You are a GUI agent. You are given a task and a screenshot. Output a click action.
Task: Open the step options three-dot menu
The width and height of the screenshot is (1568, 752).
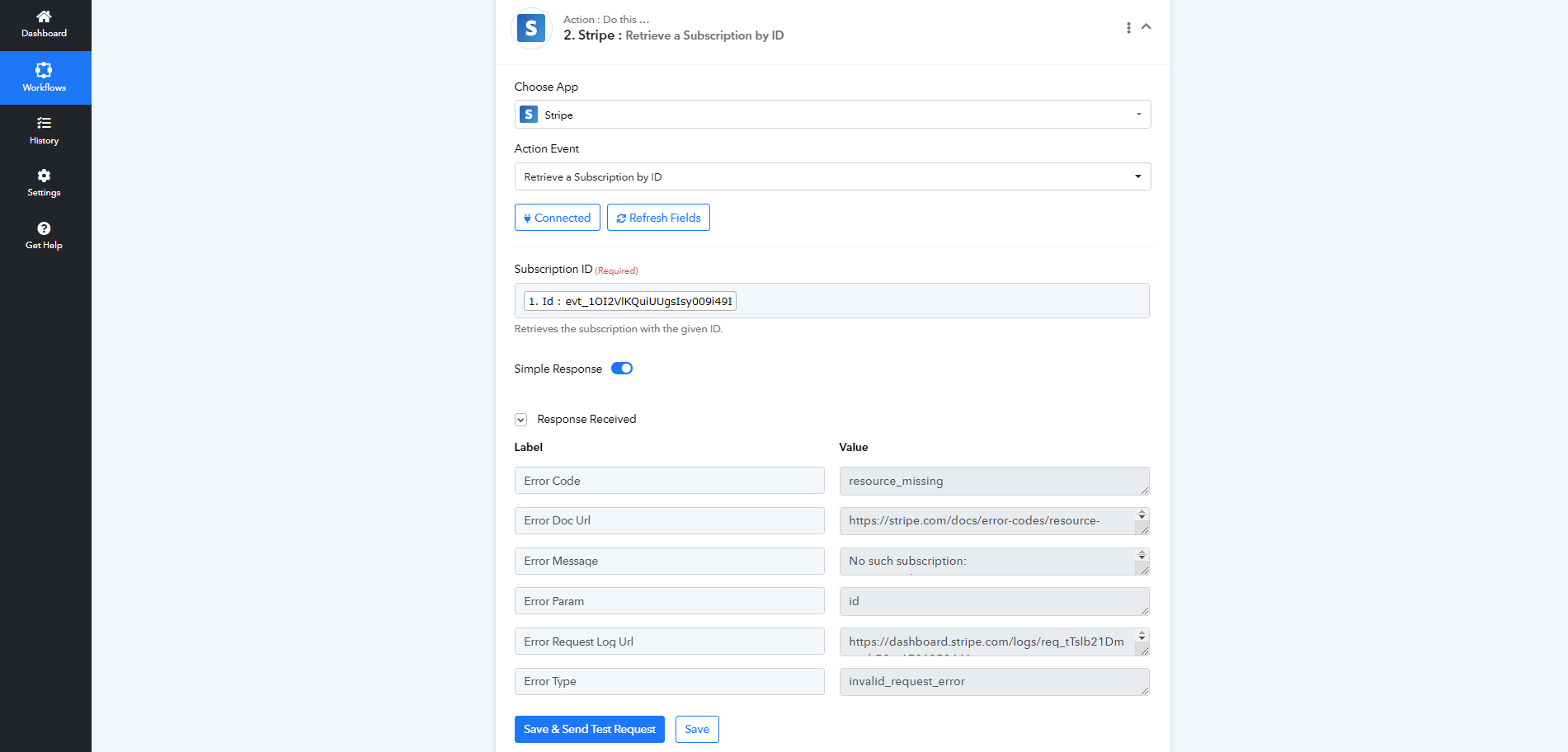coord(1128,28)
